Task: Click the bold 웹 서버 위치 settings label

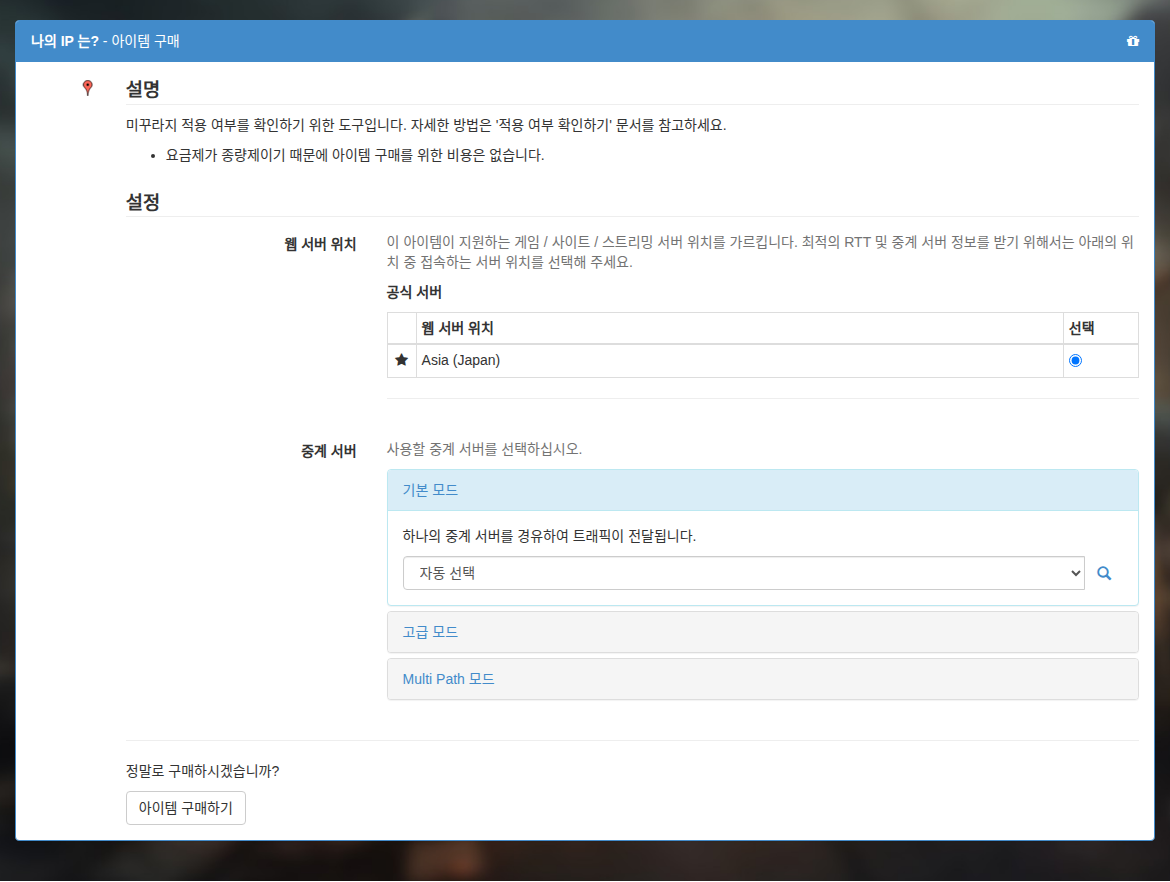Action: 320,244
